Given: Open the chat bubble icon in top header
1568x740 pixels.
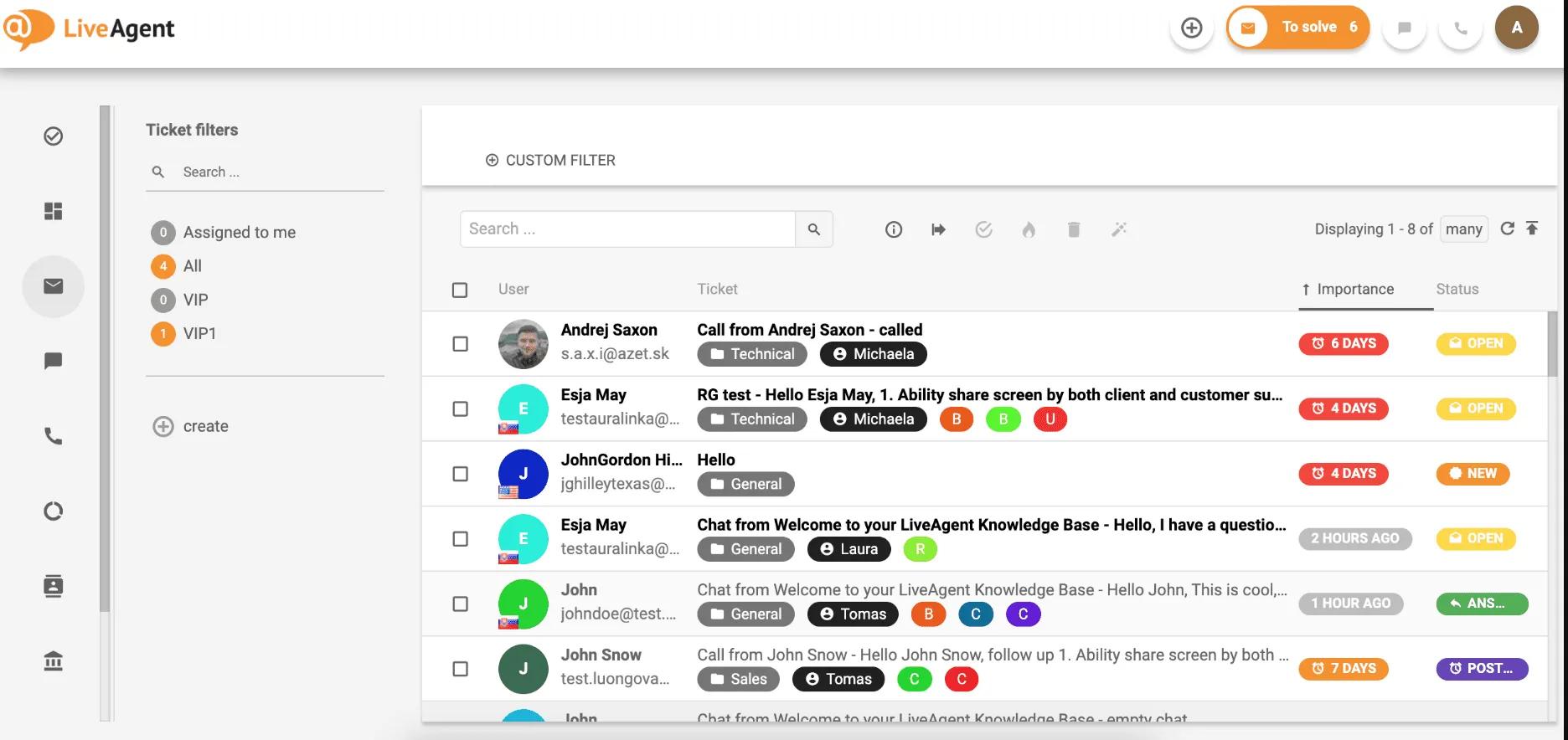Looking at the screenshot, I should (x=1405, y=28).
